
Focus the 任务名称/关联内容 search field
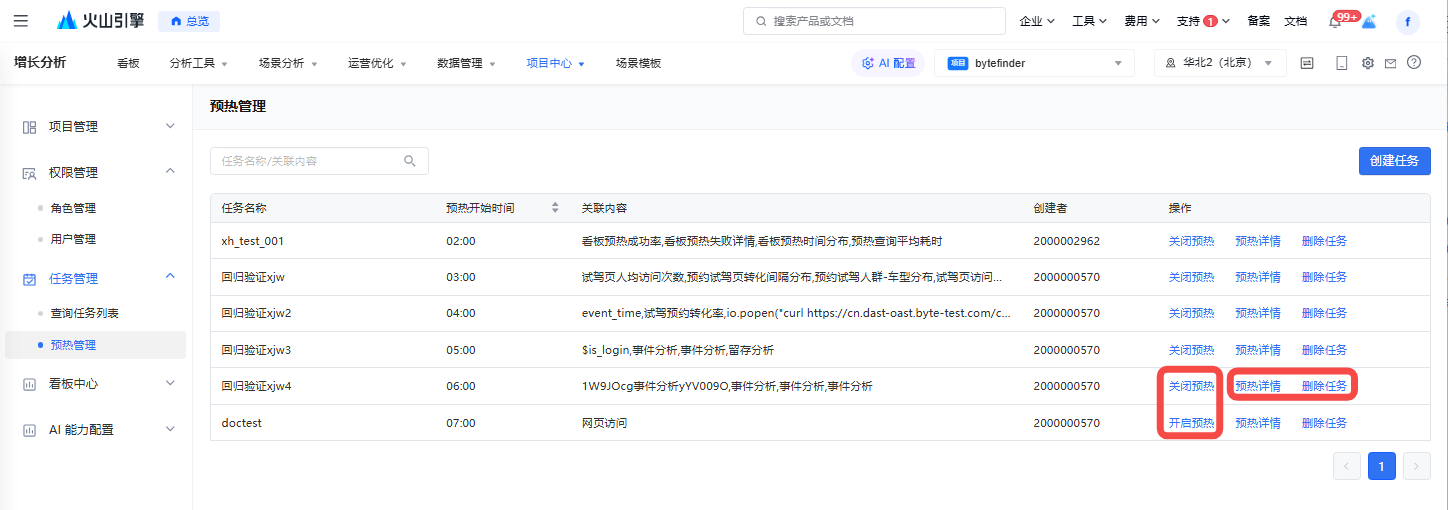(x=319, y=161)
